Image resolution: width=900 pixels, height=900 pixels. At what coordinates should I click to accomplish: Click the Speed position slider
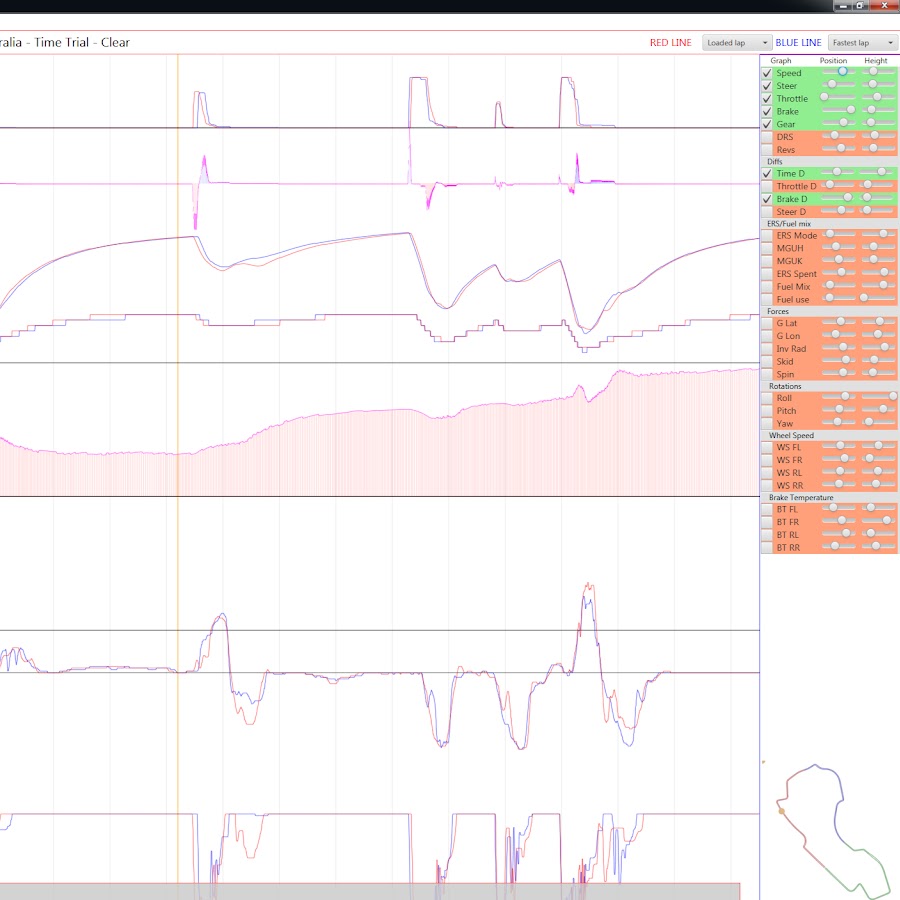click(839, 72)
